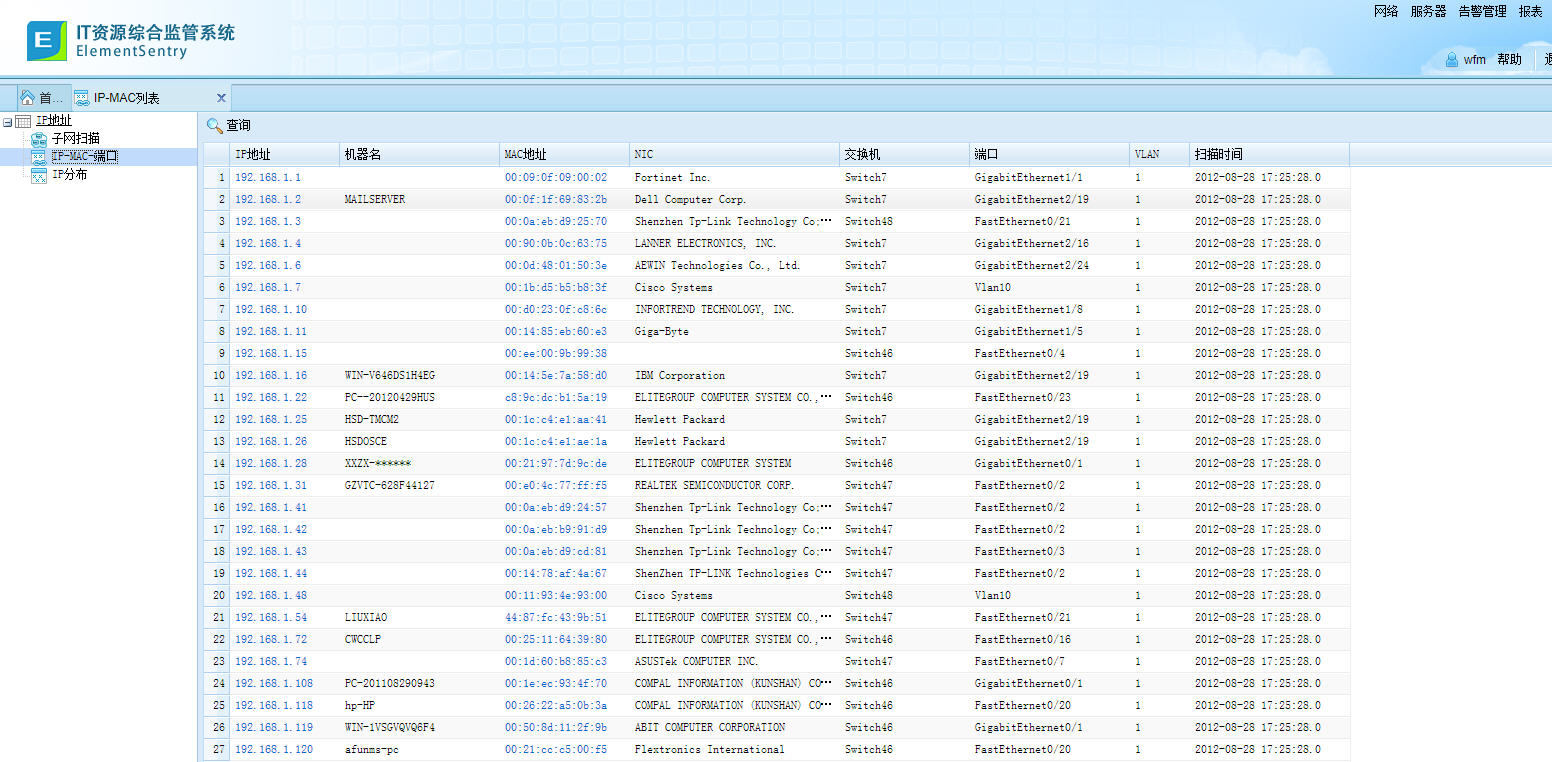Click the IP-MAC列表 tab icon

pos(82,98)
